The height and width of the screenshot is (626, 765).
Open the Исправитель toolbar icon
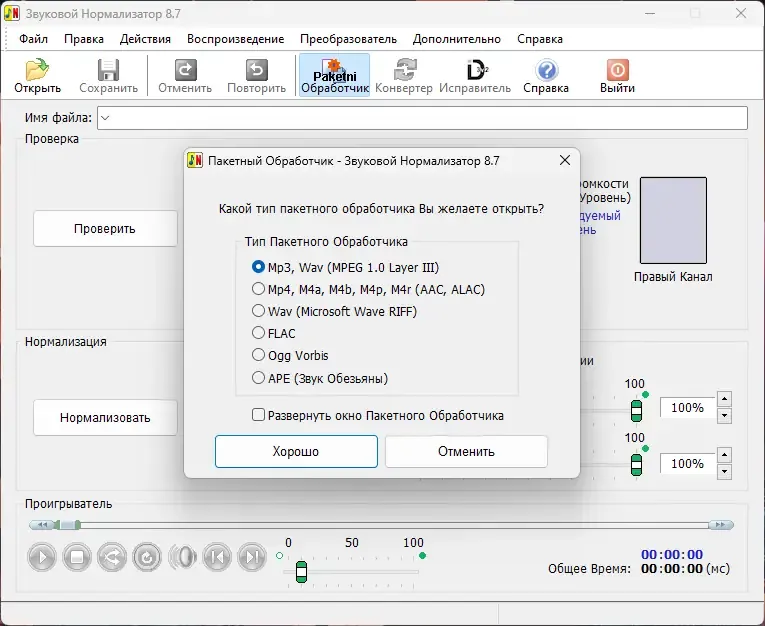pyautogui.click(x=476, y=70)
